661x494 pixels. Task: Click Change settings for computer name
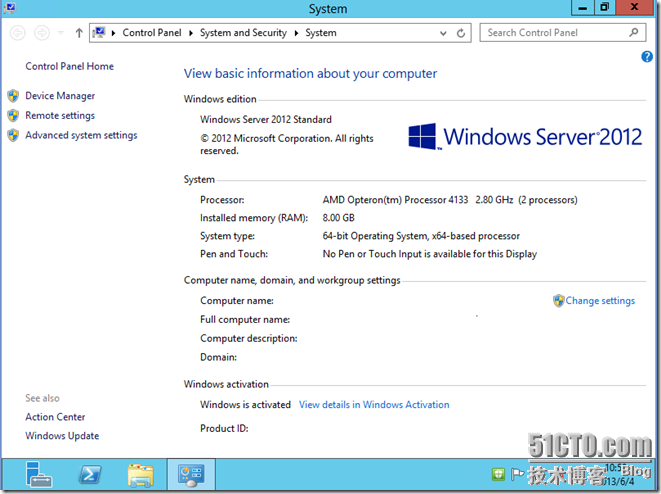[600, 301]
